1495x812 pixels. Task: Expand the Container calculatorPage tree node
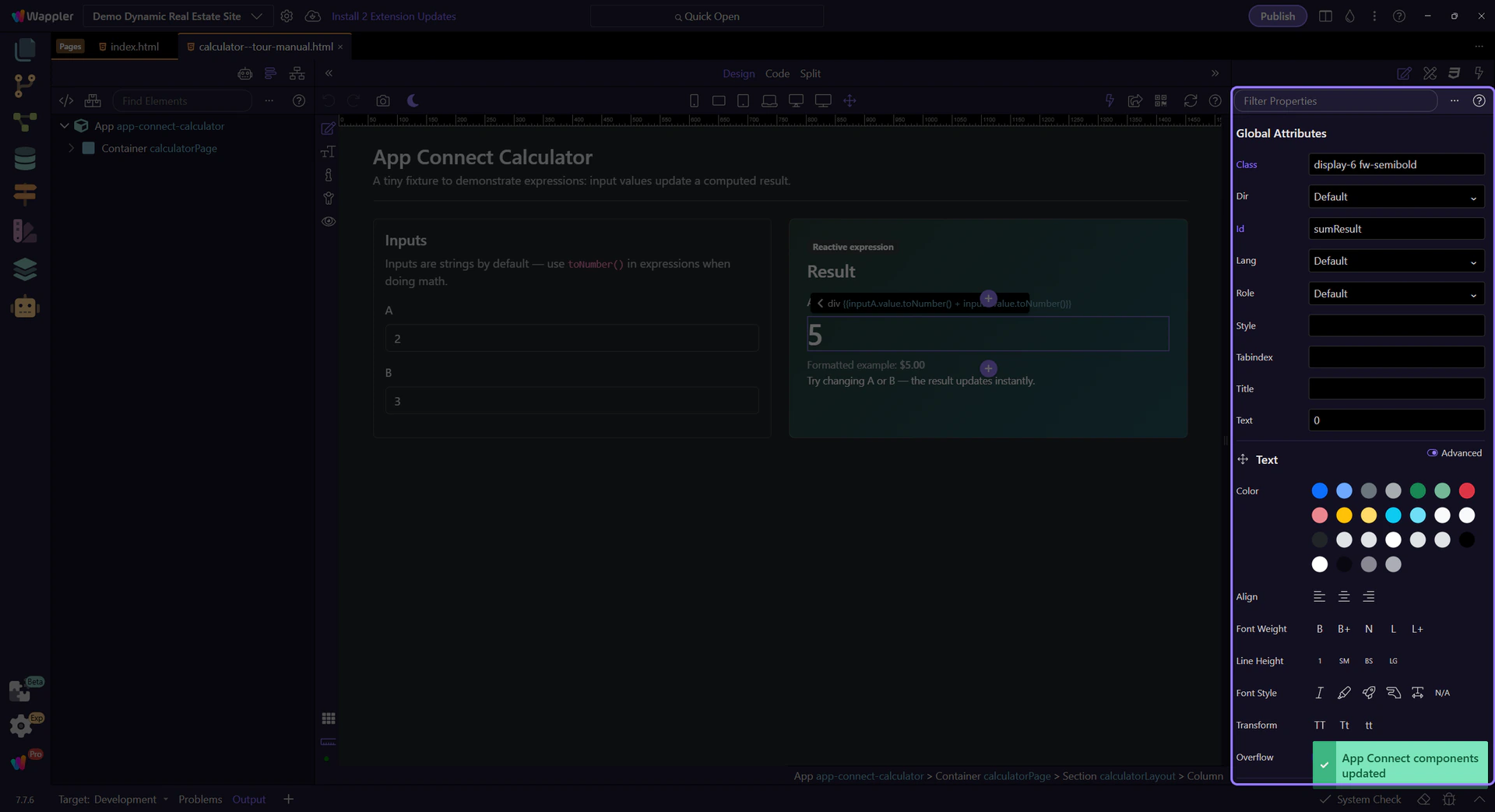[72, 149]
